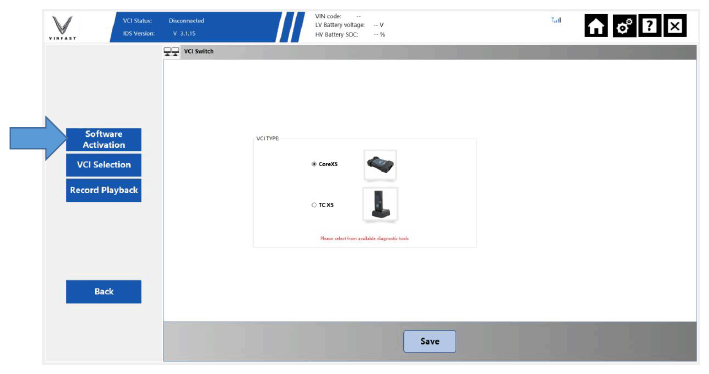Image resolution: width=709 pixels, height=374 pixels.
Task: Open the help question mark icon
Action: tap(649, 26)
